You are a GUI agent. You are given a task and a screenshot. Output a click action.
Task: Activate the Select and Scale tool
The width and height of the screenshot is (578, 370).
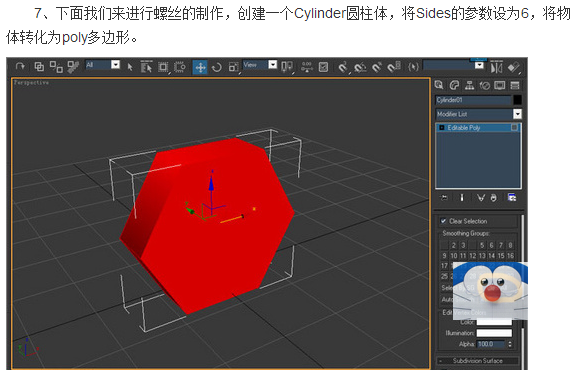coord(234,67)
